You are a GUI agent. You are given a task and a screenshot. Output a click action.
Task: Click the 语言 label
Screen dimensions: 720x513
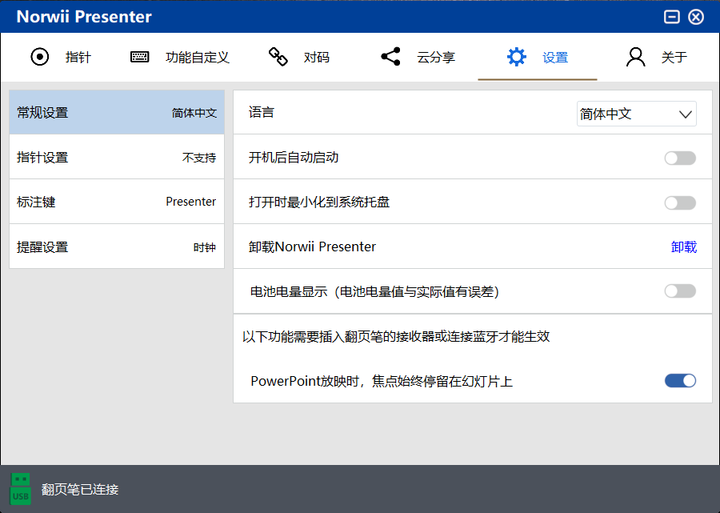coord(261,112)
